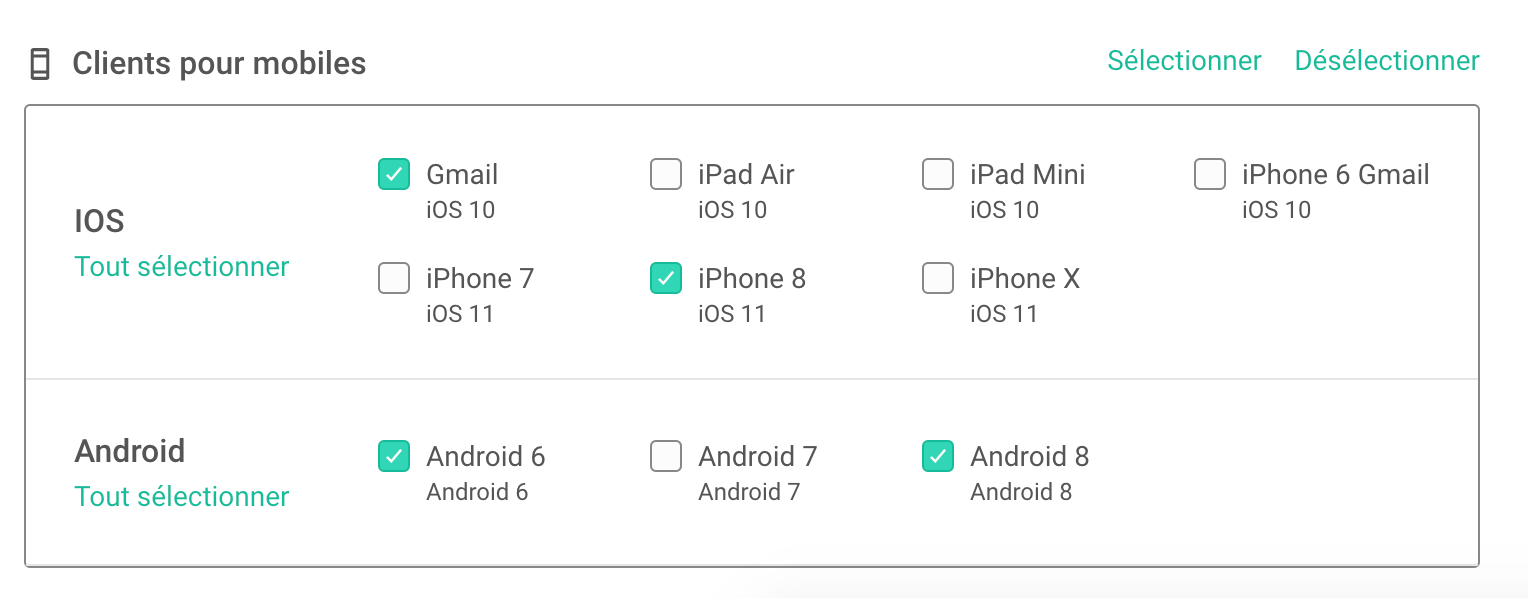The width and height of the screenshot is (1528, 598).
Task: Click the iPhone X label text
Action: [x=1025, y=278]
